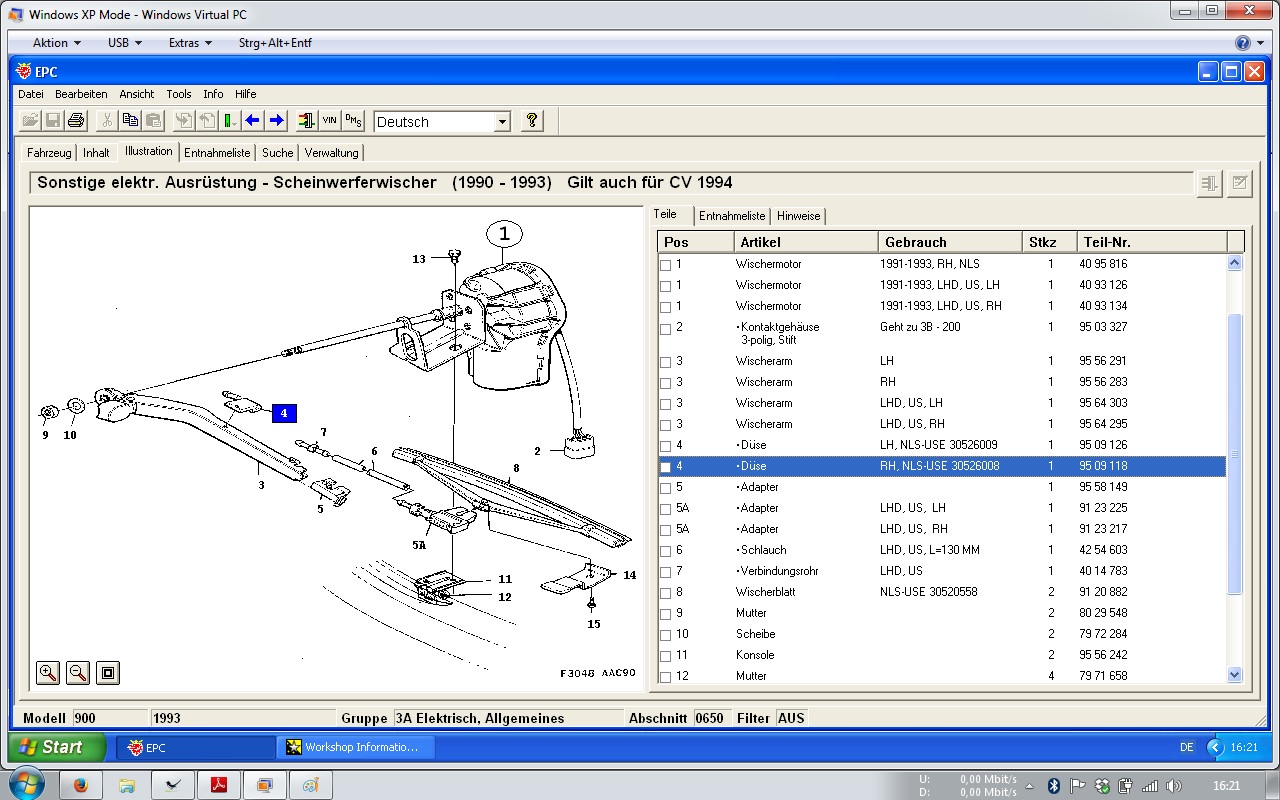Open the right-panel Entnahmeliste tab

tap(732, 216)
